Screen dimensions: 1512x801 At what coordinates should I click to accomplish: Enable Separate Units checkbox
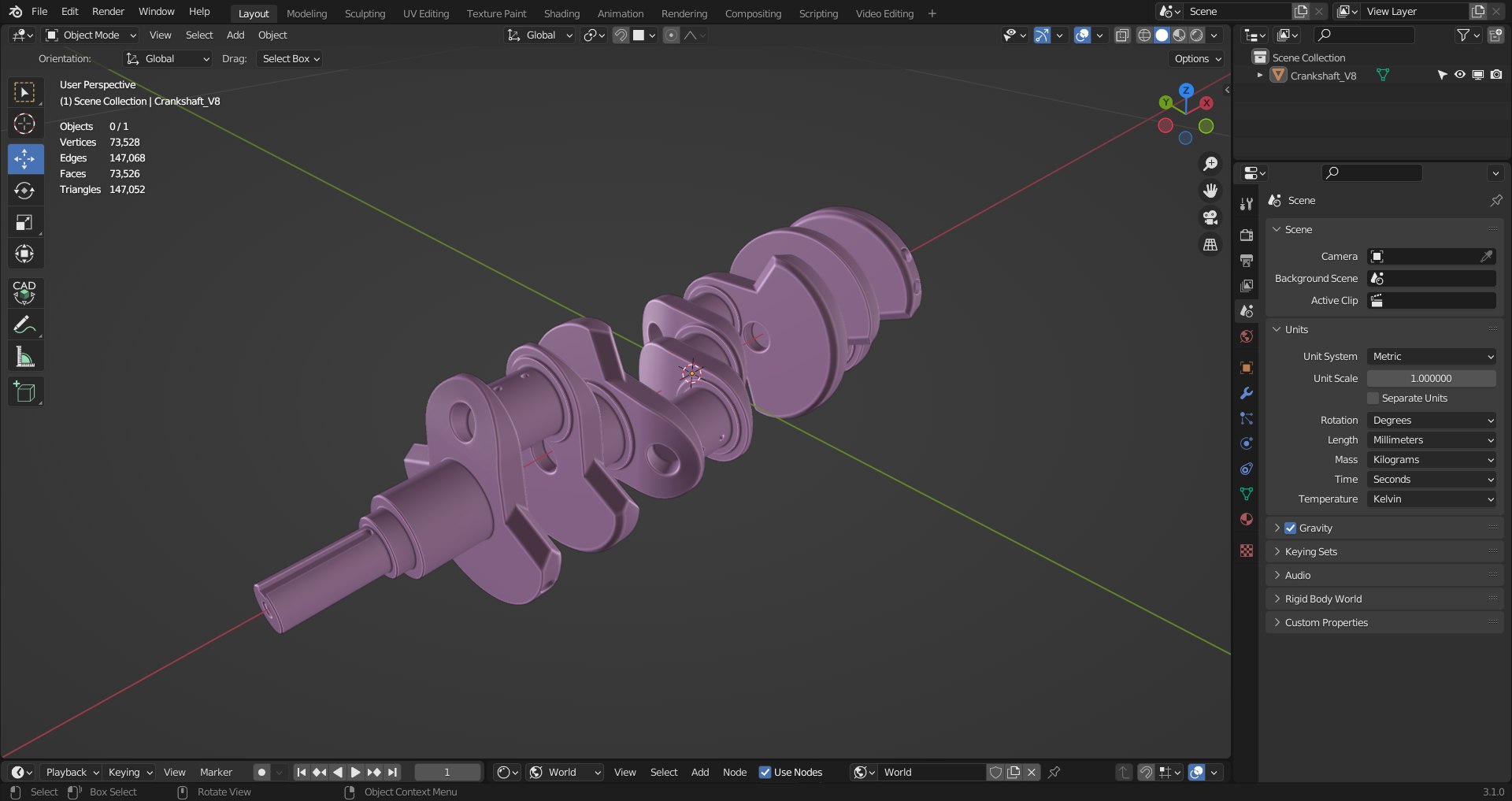tap(1373, 399)
